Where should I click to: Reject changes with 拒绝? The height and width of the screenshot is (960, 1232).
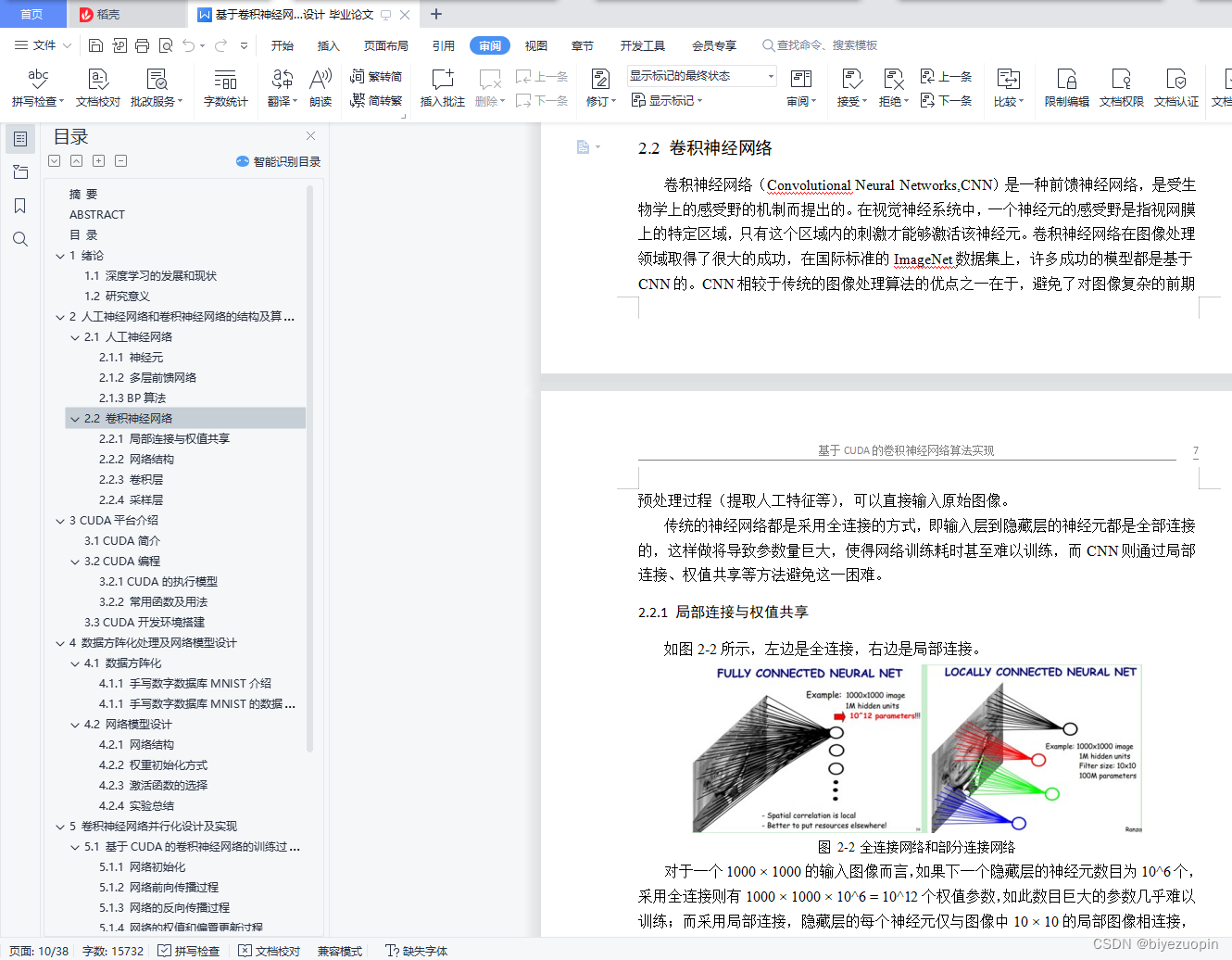(894, 88)
